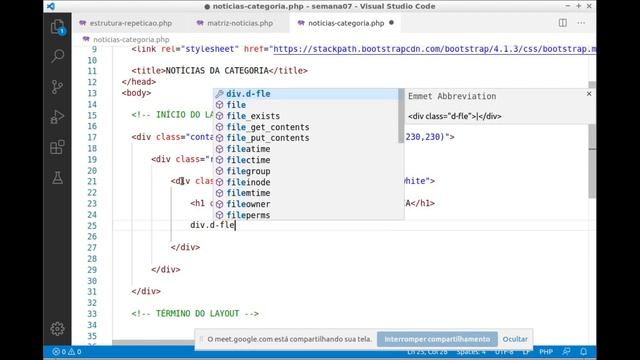Click 'Ocultar' to hide sharing bar
The height and width of the screenshot is (360, 640).
click(x=515, y=339)
